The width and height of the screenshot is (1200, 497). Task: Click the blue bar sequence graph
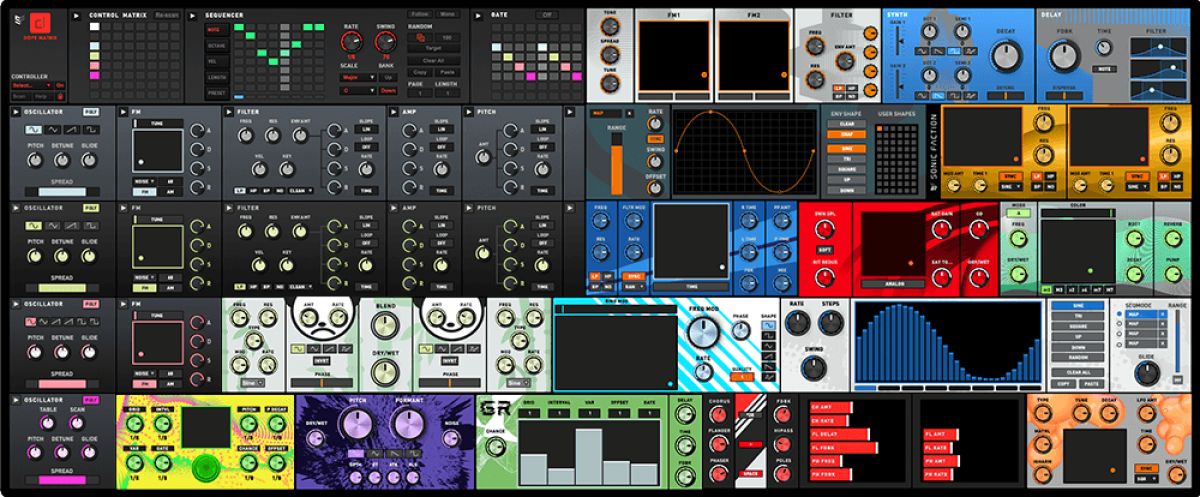(x=948, y=342)
